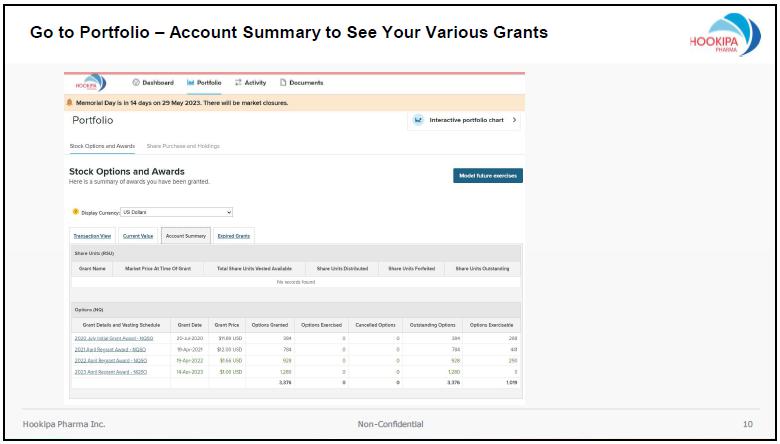
Task: Switch to the Transaction View tab
Action: pos(91,236)
